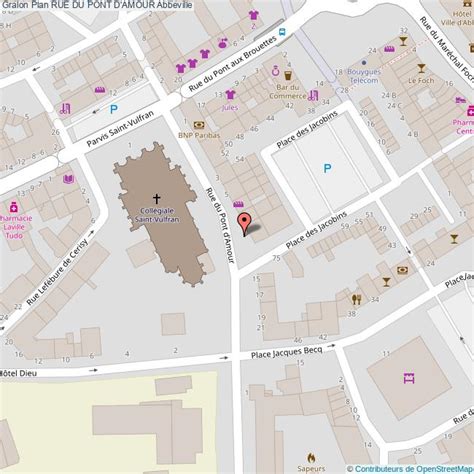Screen dimensions: 474x474
Task: Click the red location pin marker
Action: pos(244,224)
